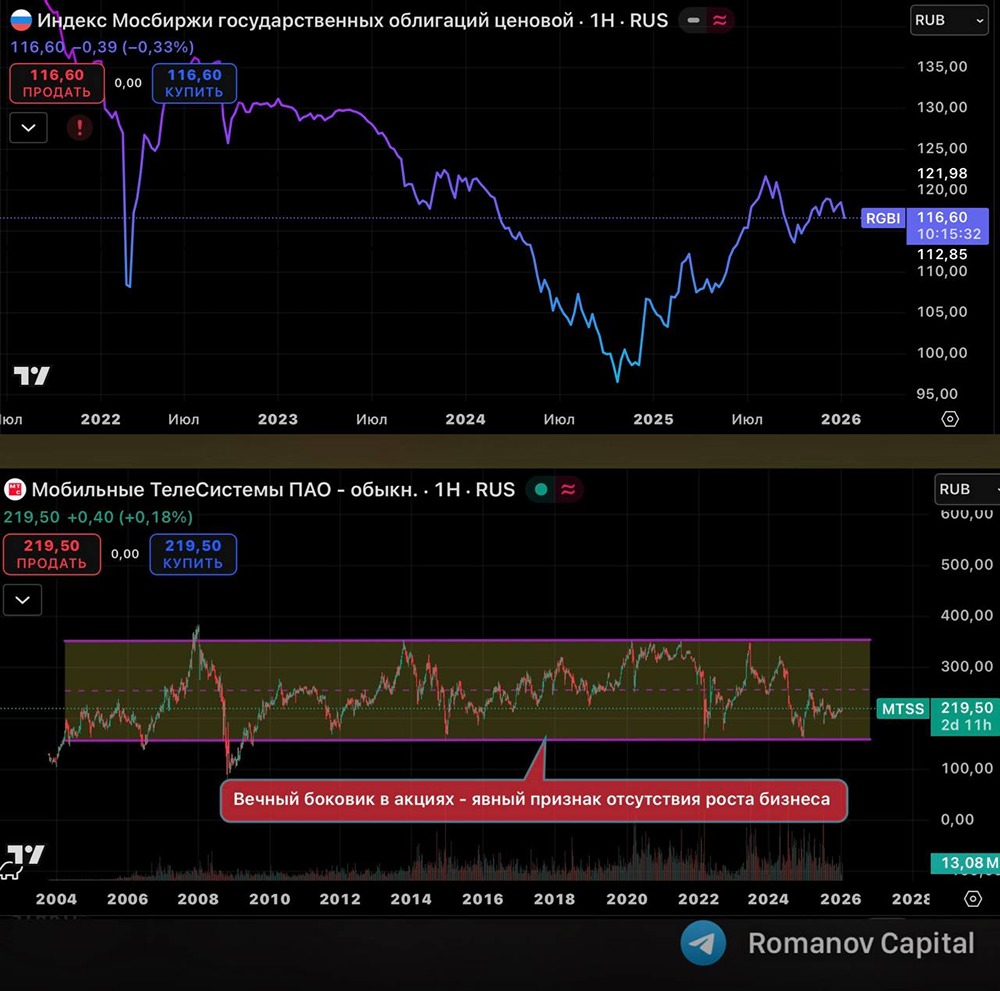Click the 116,60 −0,39 (−0,33%) change text

coord(102,47)
